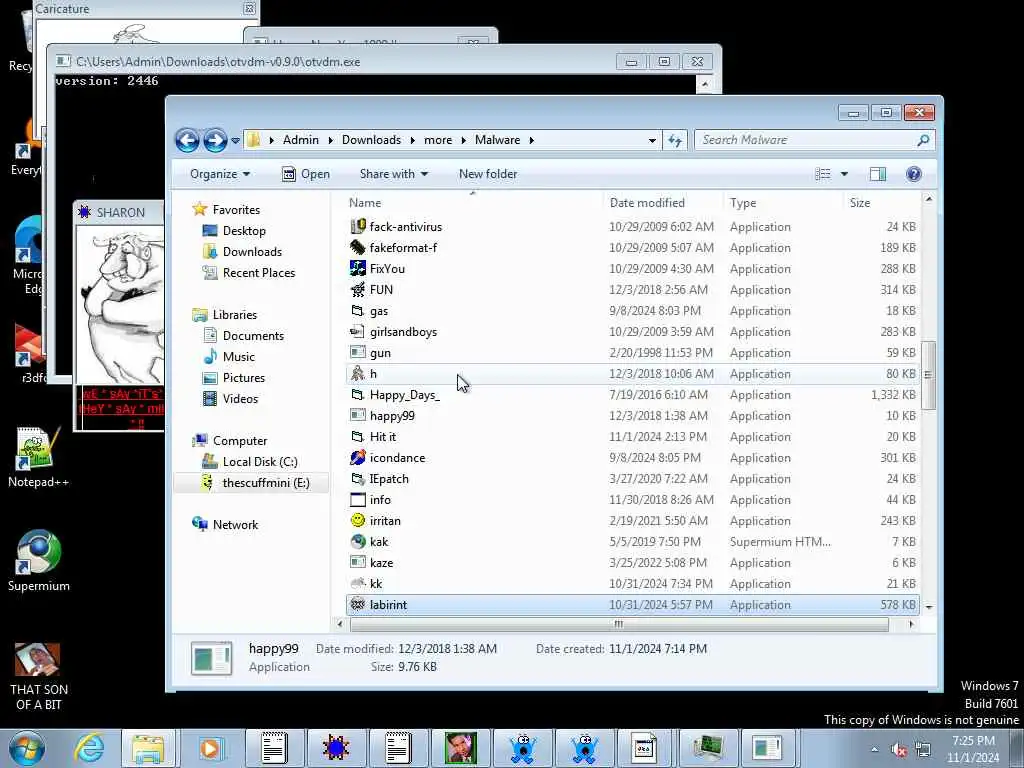Screen dimensions: 1024x768
Task: Open Downloads under Favorites
Action: (x=252, y=251)
